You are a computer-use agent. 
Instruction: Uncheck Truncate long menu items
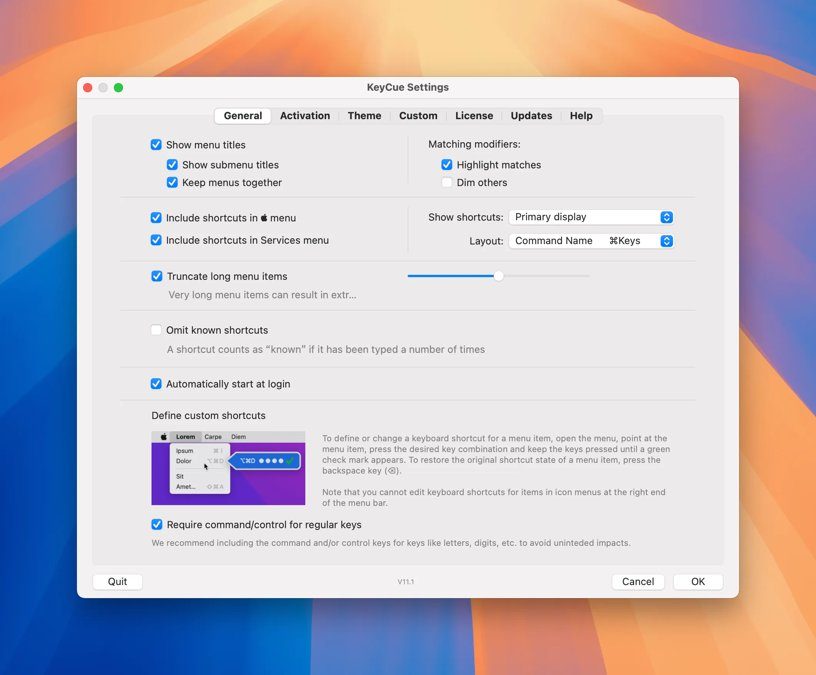[x=156, y=276]
